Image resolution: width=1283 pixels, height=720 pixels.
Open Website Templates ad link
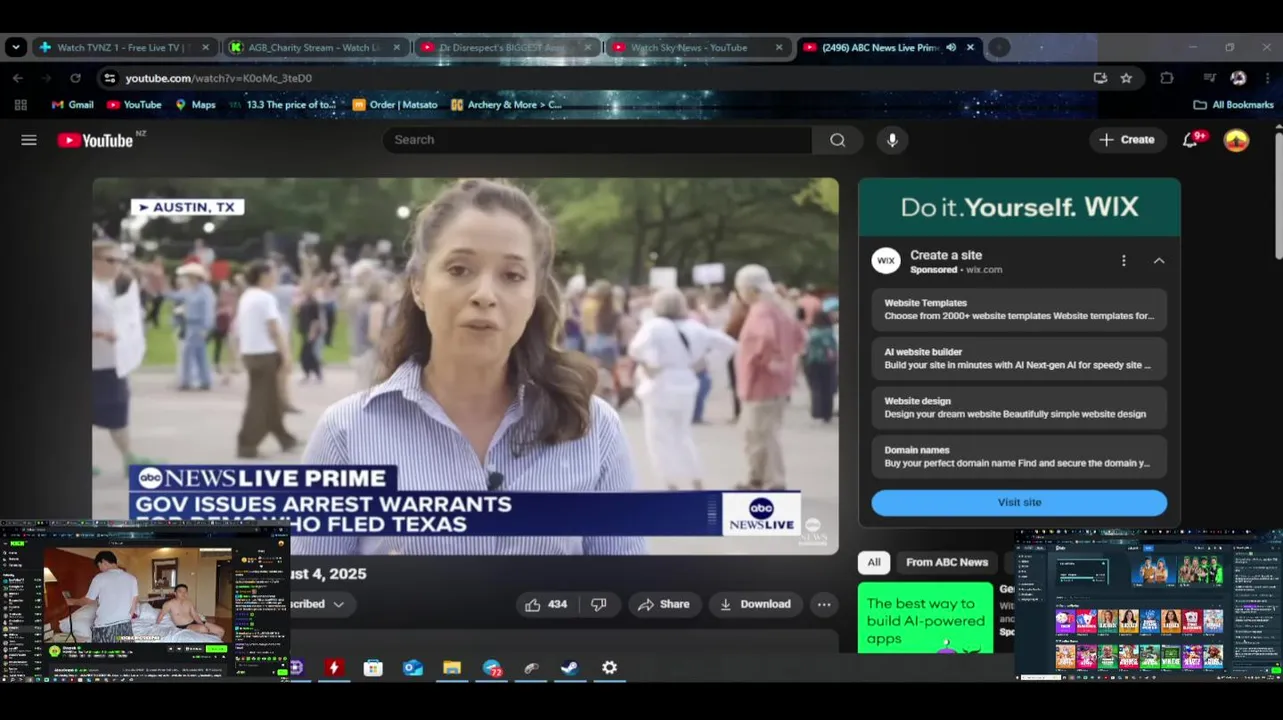tap(1019, 309)
